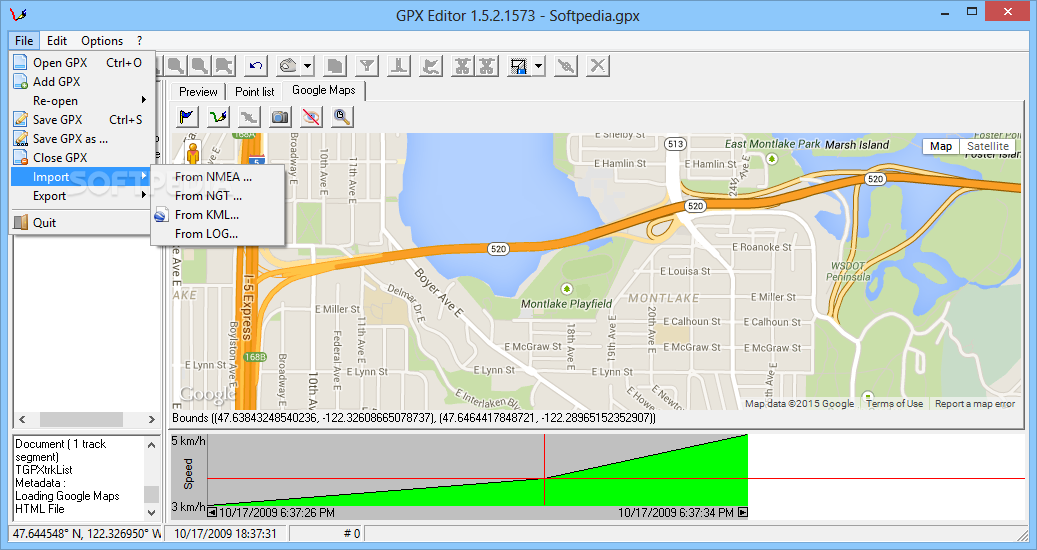Click speed chart start time arrow

point(212,512)
